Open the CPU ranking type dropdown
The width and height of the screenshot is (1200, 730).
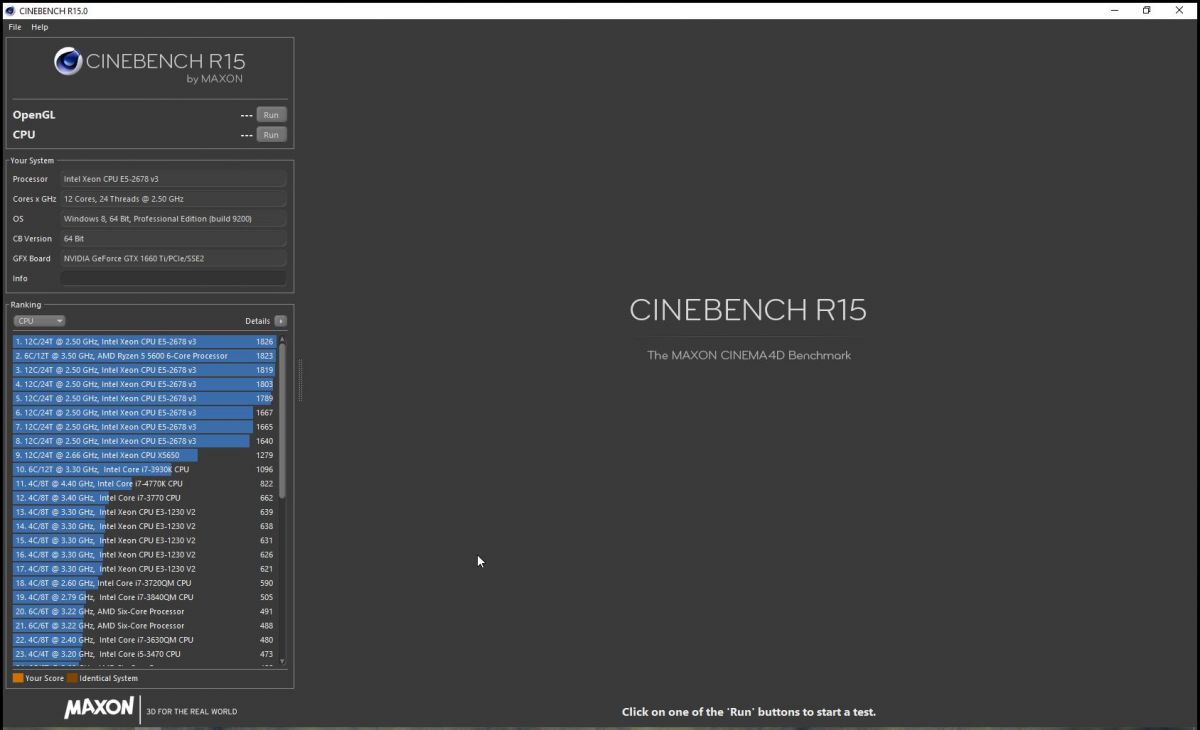click(40, 321)
